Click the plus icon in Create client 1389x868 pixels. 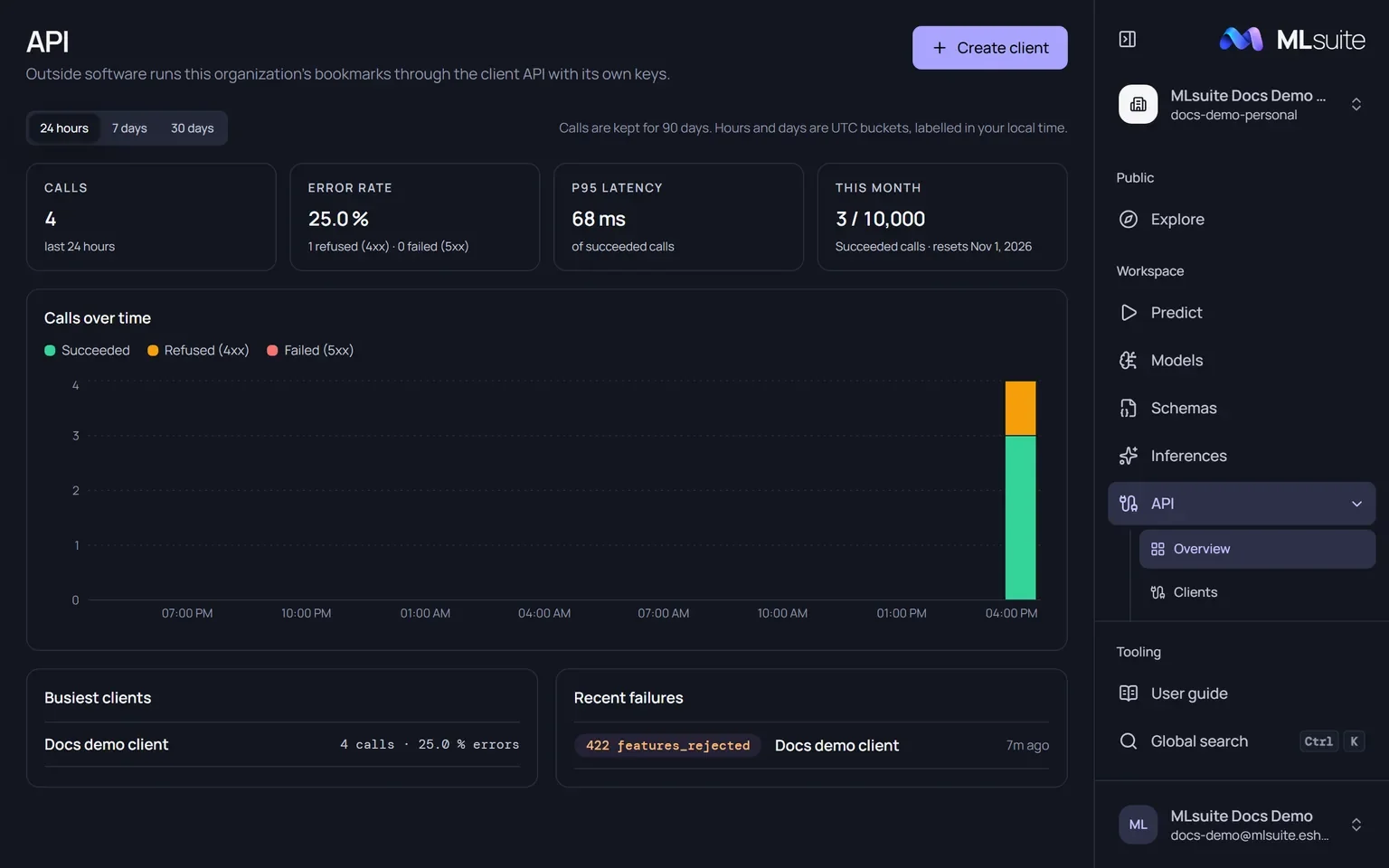point(940,48)
